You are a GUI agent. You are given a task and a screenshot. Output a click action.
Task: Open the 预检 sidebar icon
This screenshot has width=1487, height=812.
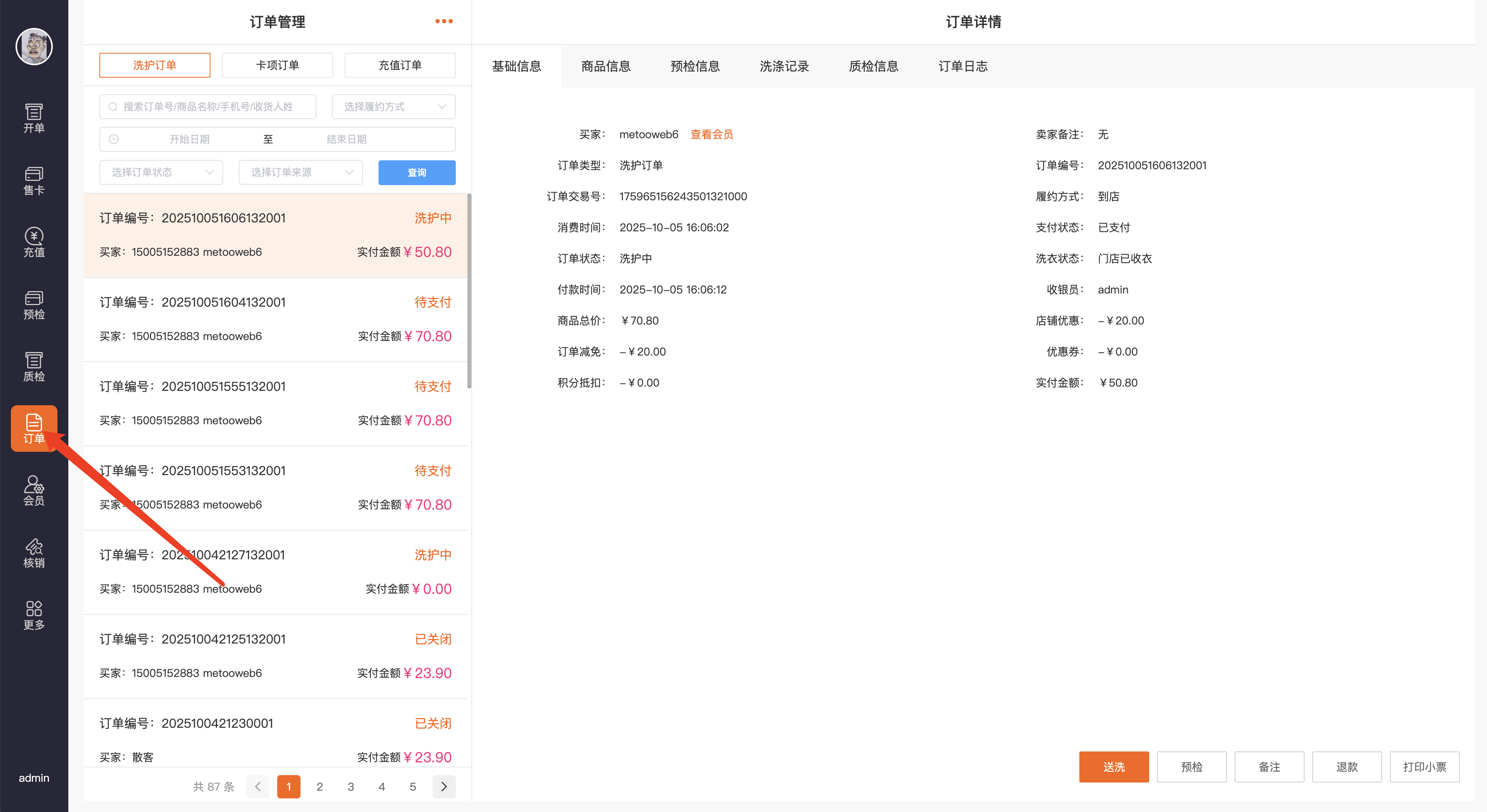pos(33,305)
